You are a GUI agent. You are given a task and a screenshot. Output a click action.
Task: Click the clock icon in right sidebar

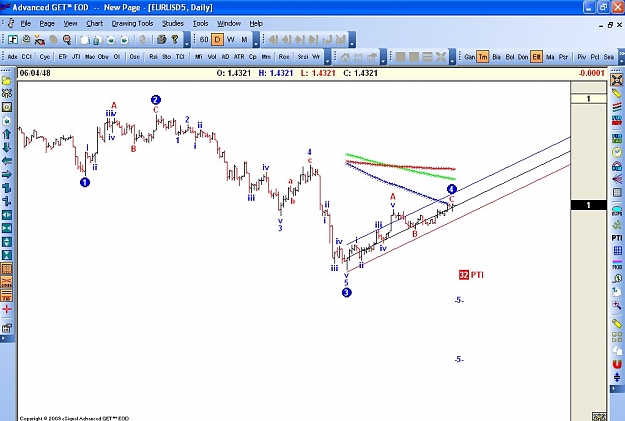(x=617, y=152)
